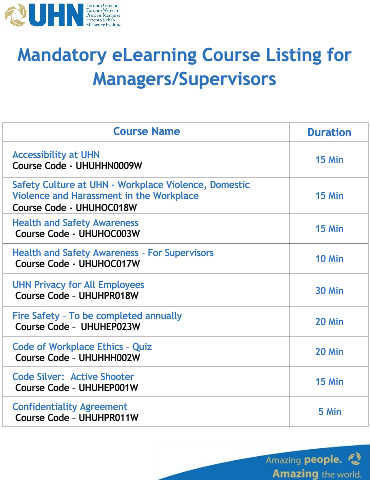Viewport: 370px width, 480px height.
Task: Open the Confidentiality Agreement course link
Action: [70, 407]
